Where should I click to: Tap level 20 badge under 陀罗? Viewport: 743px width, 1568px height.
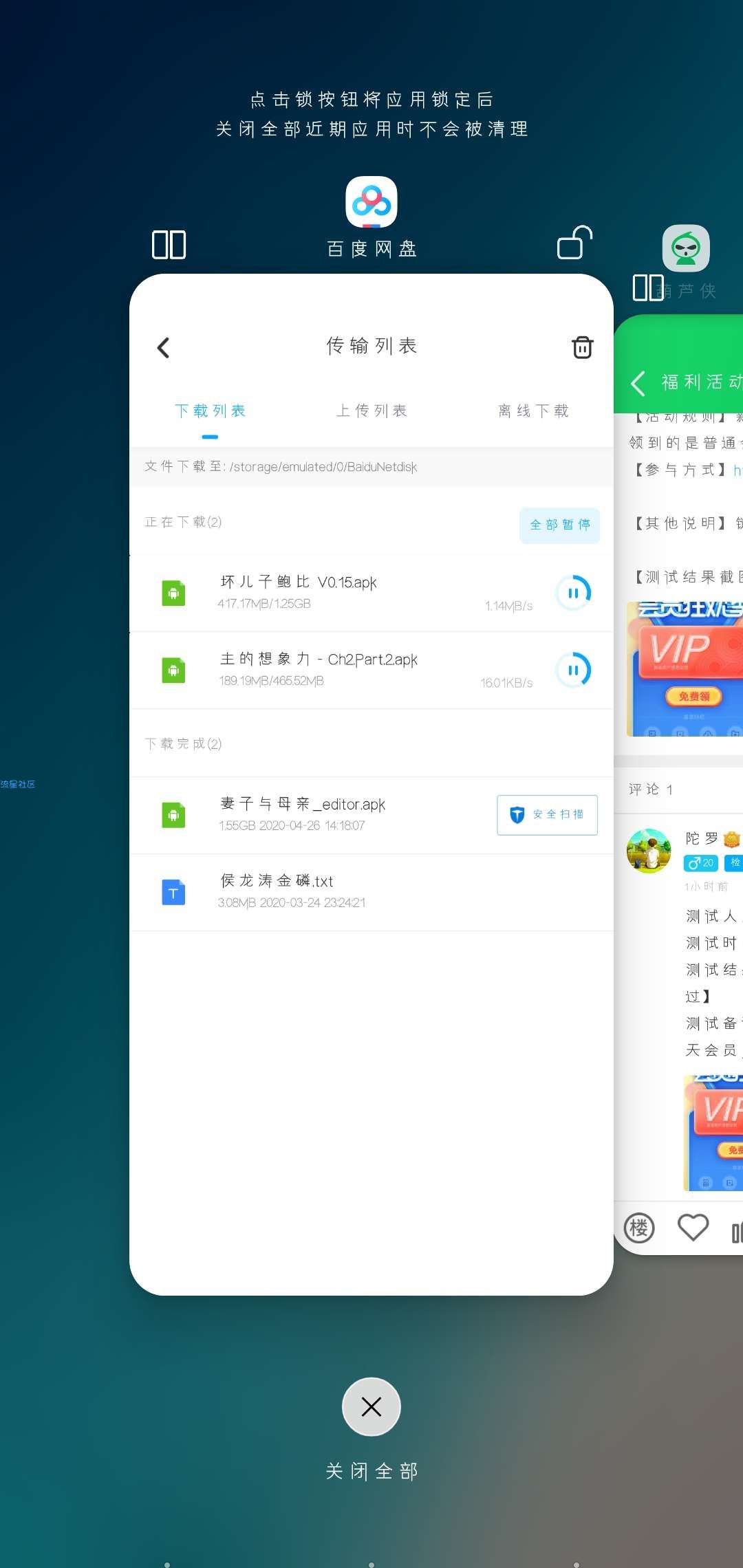pyautogui.click(x=701, y=862)
